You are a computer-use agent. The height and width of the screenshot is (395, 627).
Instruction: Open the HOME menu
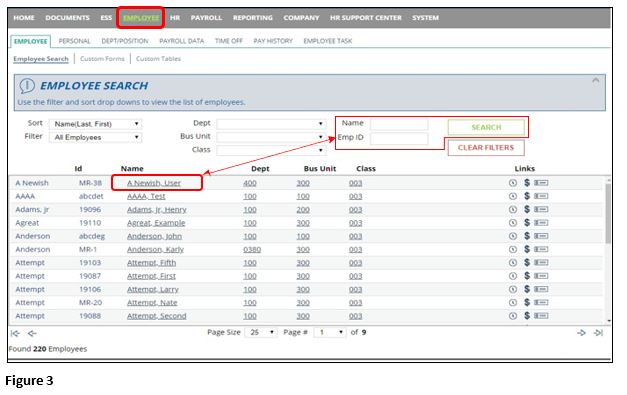24,18
